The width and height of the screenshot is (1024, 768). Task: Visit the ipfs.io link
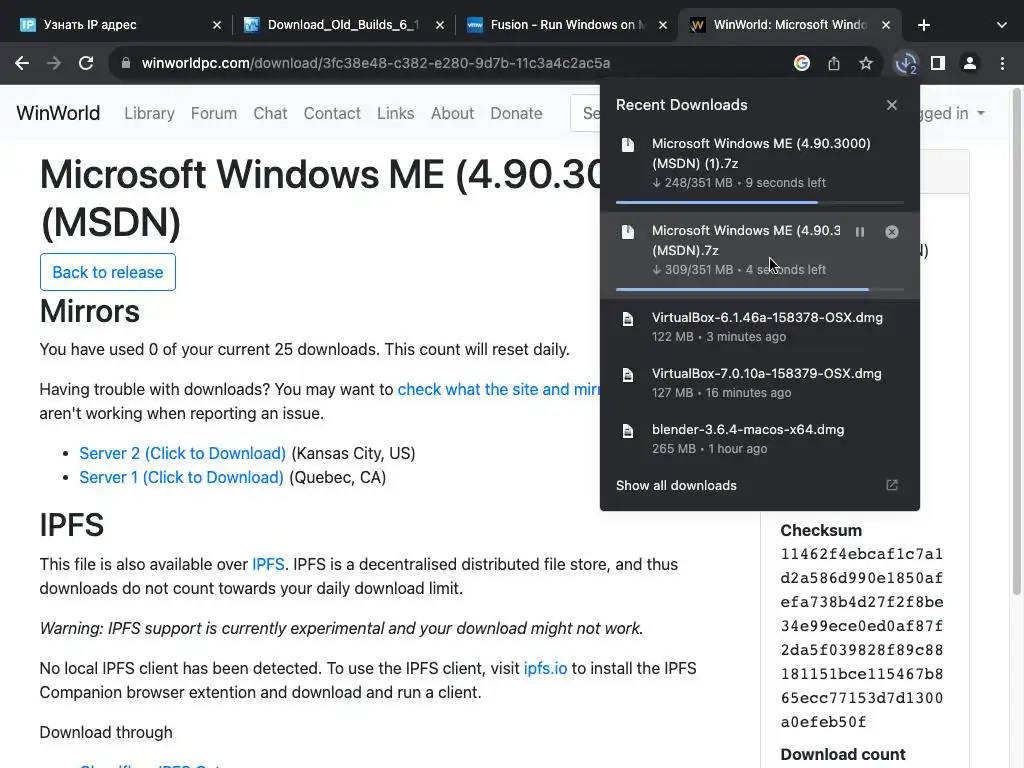(x=545, y=669)
